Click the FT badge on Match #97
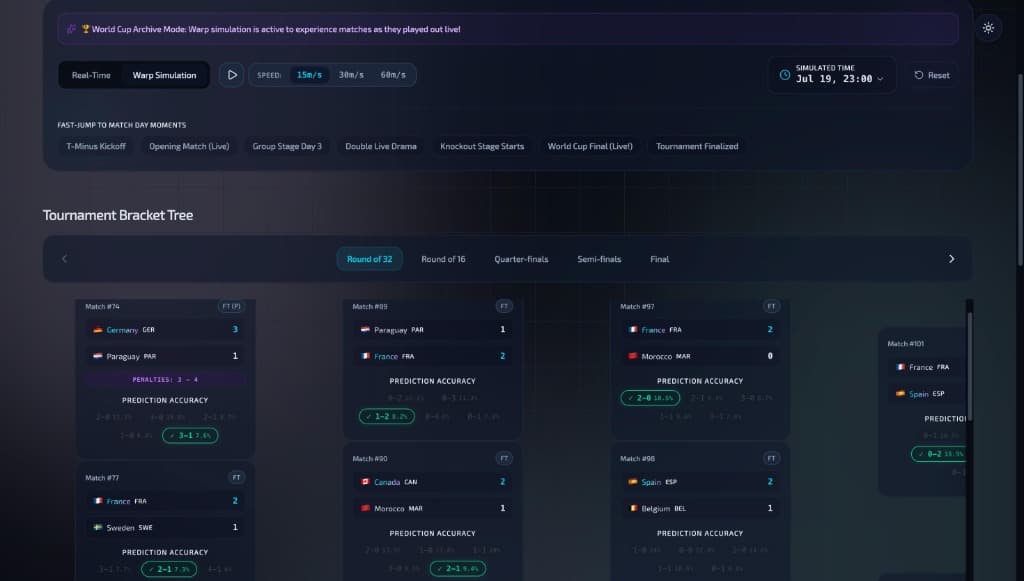Image resolution: width=1024 pixels, height=581 pixels. (771, 306)
